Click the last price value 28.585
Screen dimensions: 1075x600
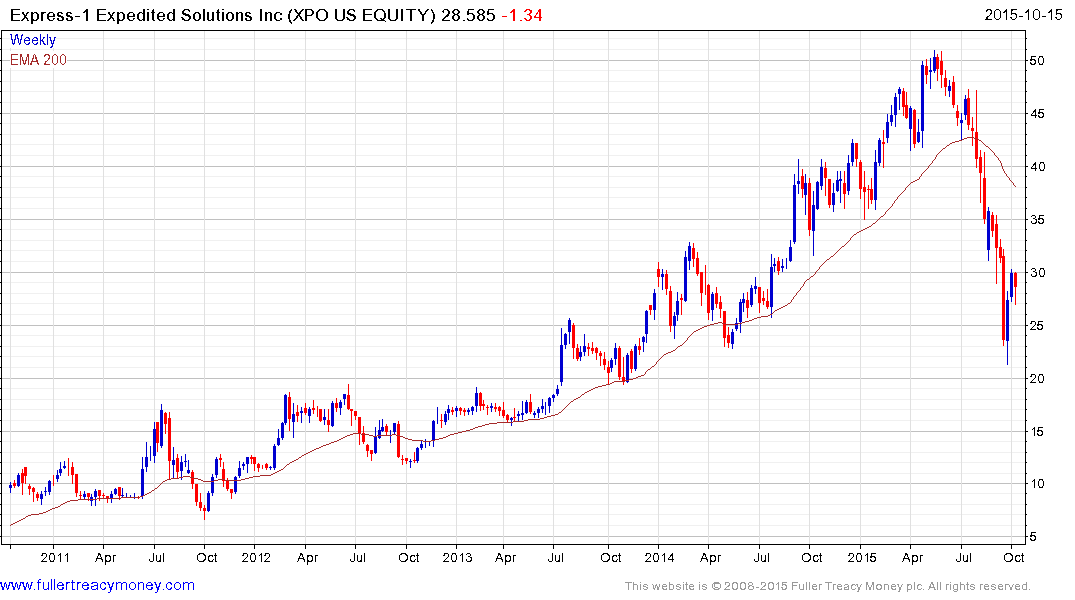click(x=468, y=15)
